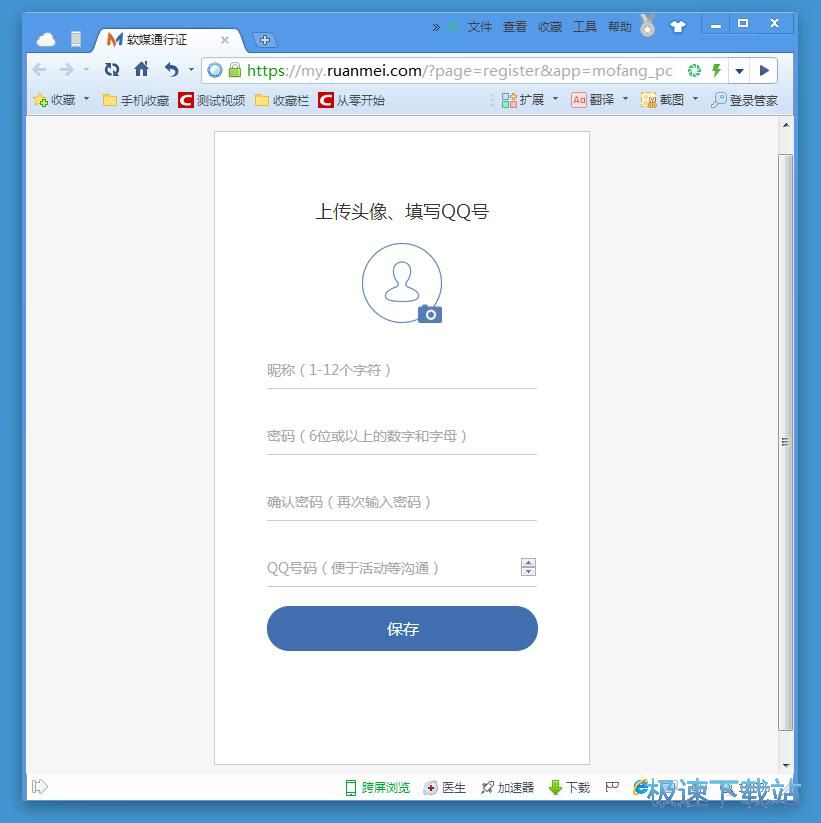Image resolution: width=821 pixels, height=823 pixels.
Task: Open the 医生 browser doctor
Action: (445, 787)
